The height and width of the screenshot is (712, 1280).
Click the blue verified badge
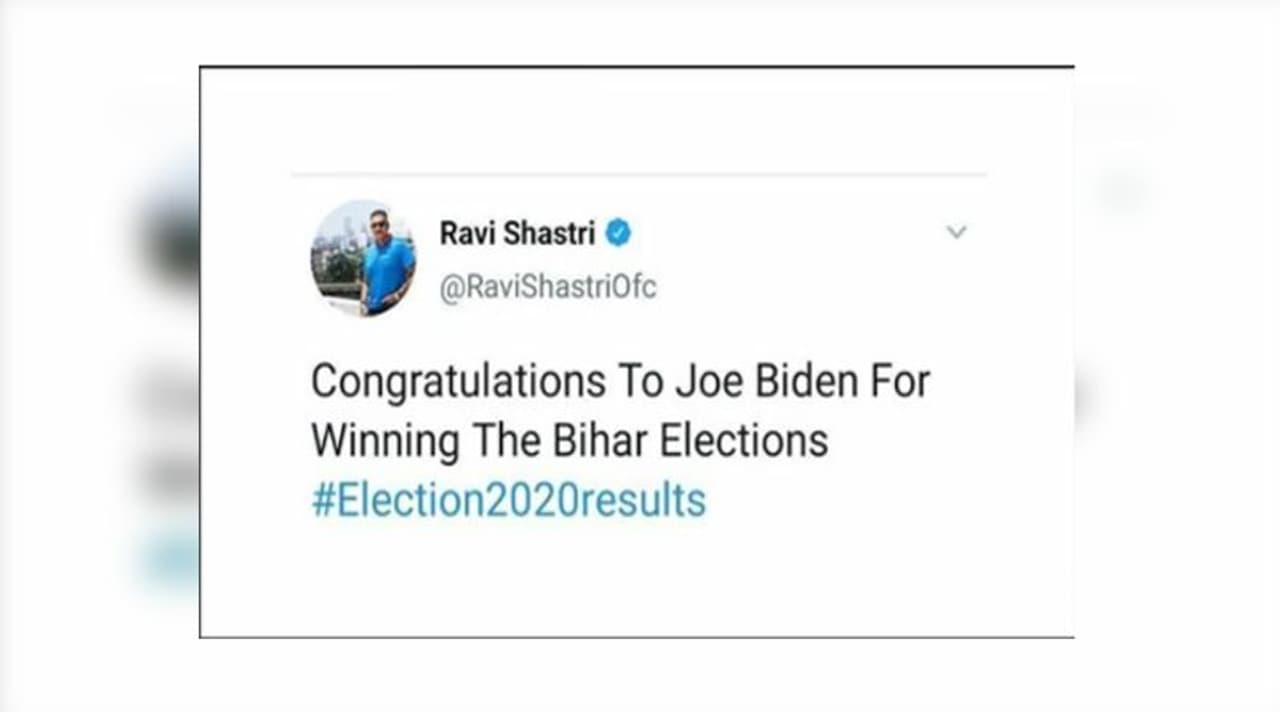pos(619,234)
